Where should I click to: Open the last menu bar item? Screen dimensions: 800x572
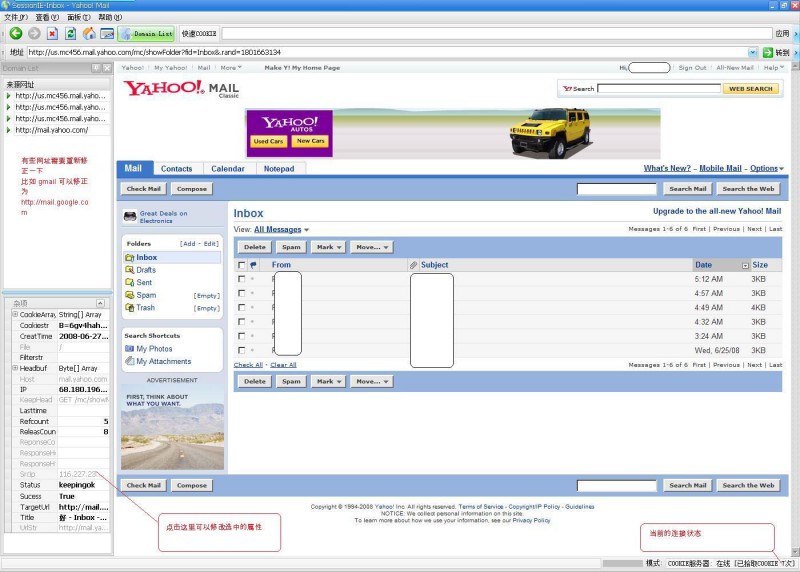[x=110, y=17]
